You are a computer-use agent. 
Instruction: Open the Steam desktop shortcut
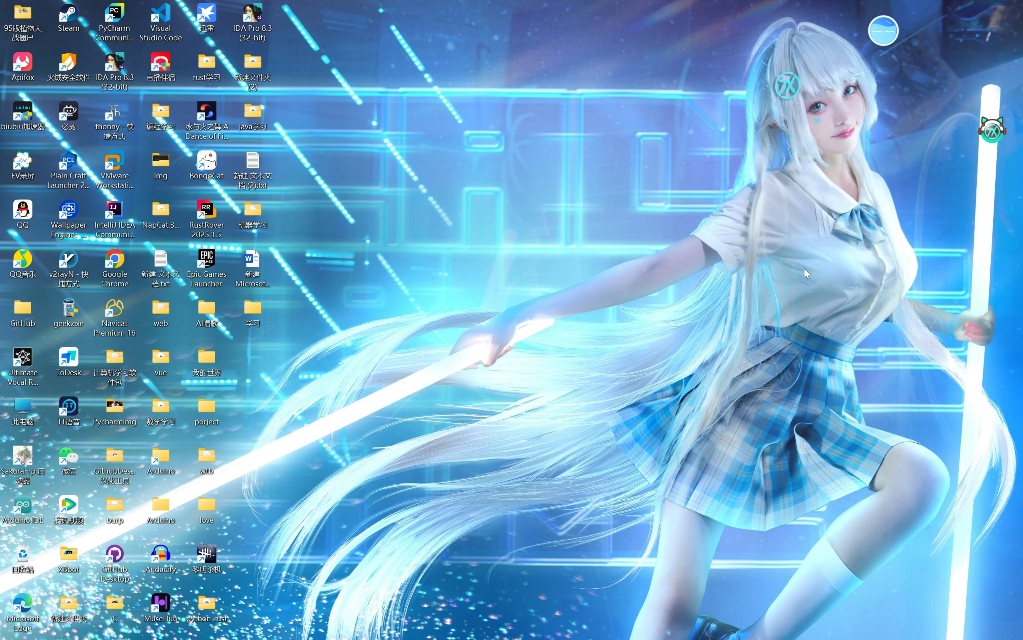pos(68,14)
